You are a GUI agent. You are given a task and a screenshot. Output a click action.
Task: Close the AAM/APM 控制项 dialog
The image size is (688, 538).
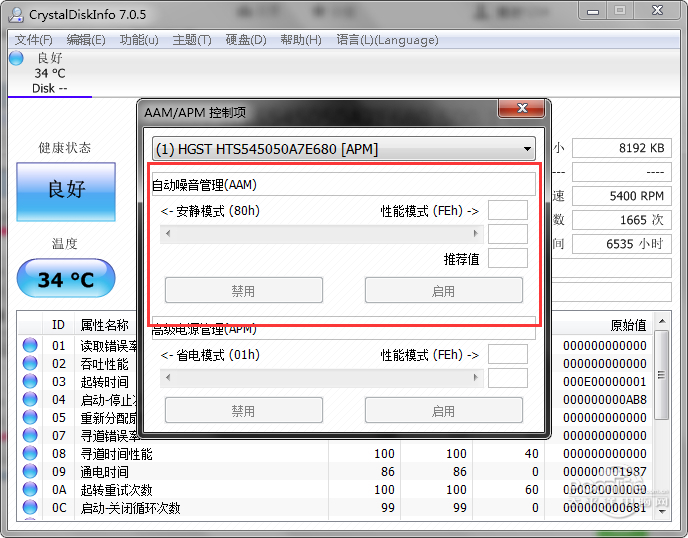click(521, 108)
